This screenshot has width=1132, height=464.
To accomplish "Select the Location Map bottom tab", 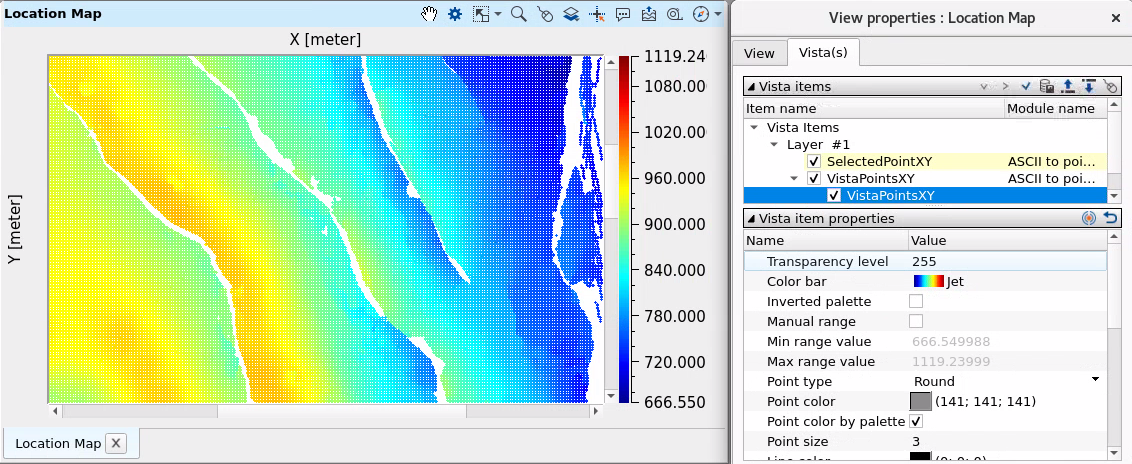I will click(58, 443).
